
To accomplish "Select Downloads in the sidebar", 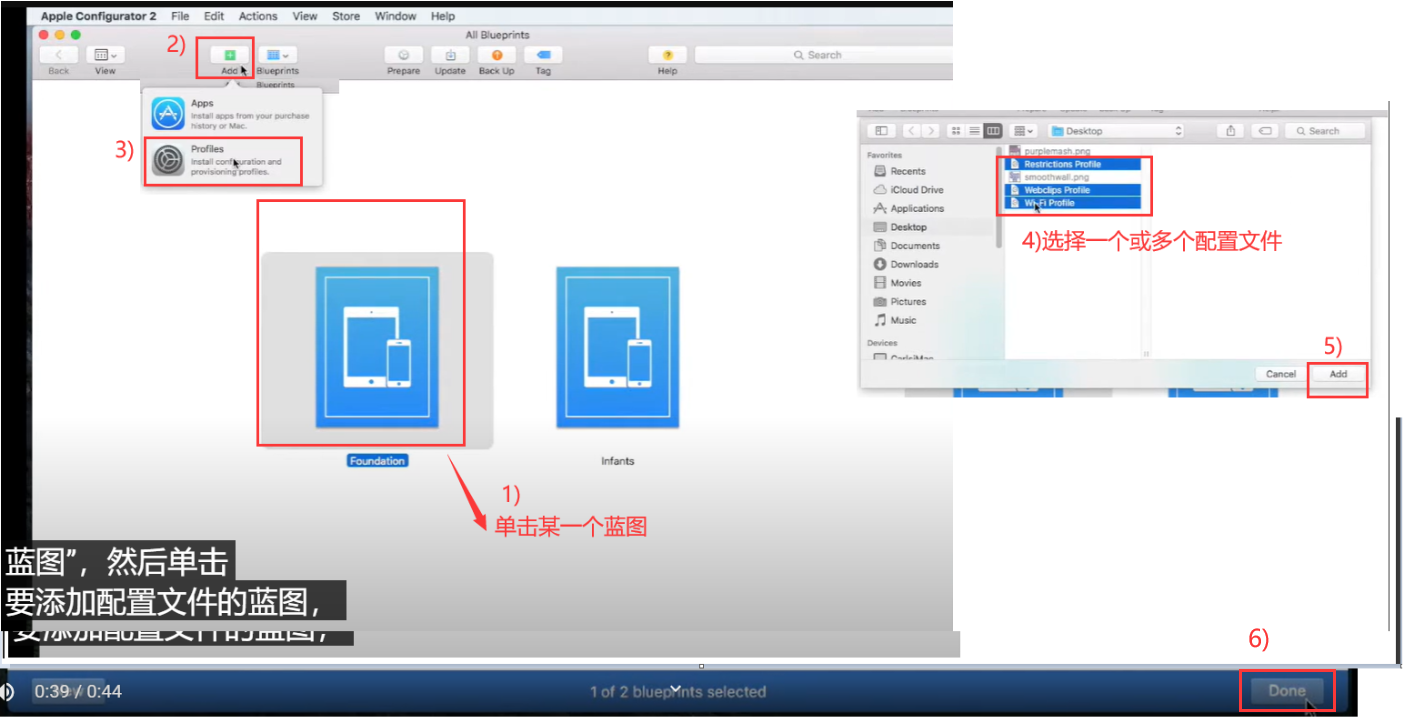I will pos(906,264).
